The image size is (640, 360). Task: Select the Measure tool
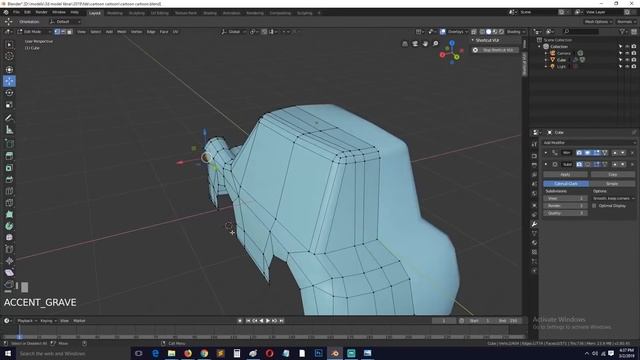pos(9,130)
